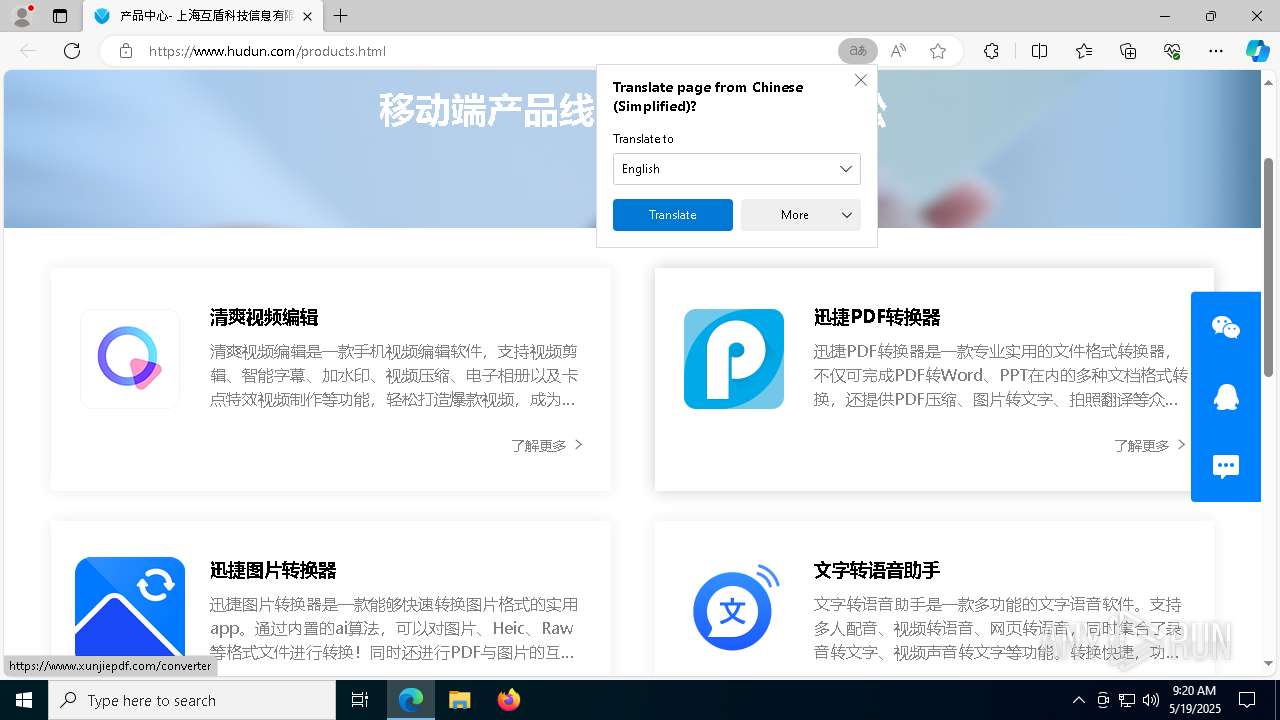This screenshot has height=720, width=1280.
Task: Open tab actions menu icon
Action: click(60, 16)
